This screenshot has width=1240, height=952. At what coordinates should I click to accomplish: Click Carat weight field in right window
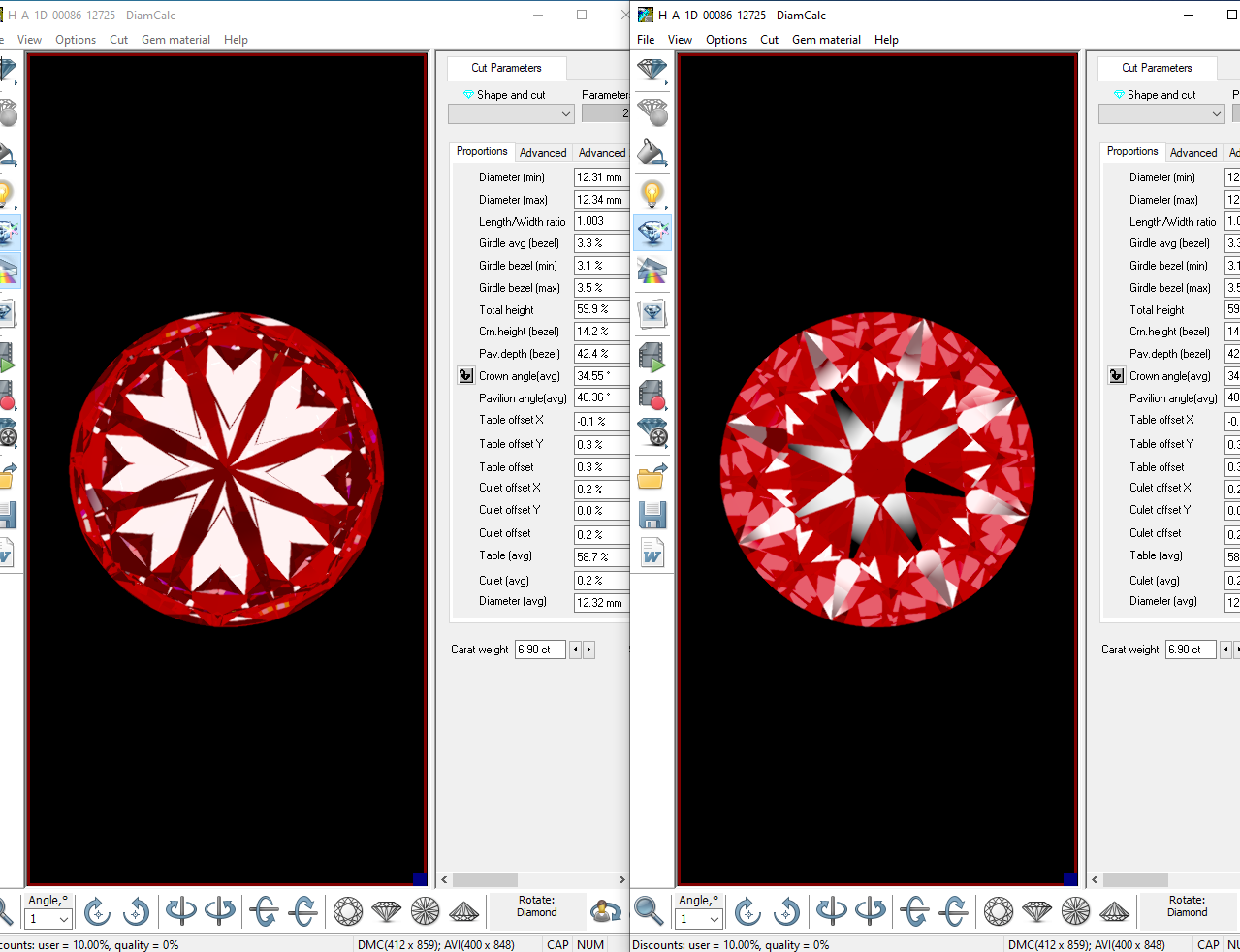[1191, 650]
